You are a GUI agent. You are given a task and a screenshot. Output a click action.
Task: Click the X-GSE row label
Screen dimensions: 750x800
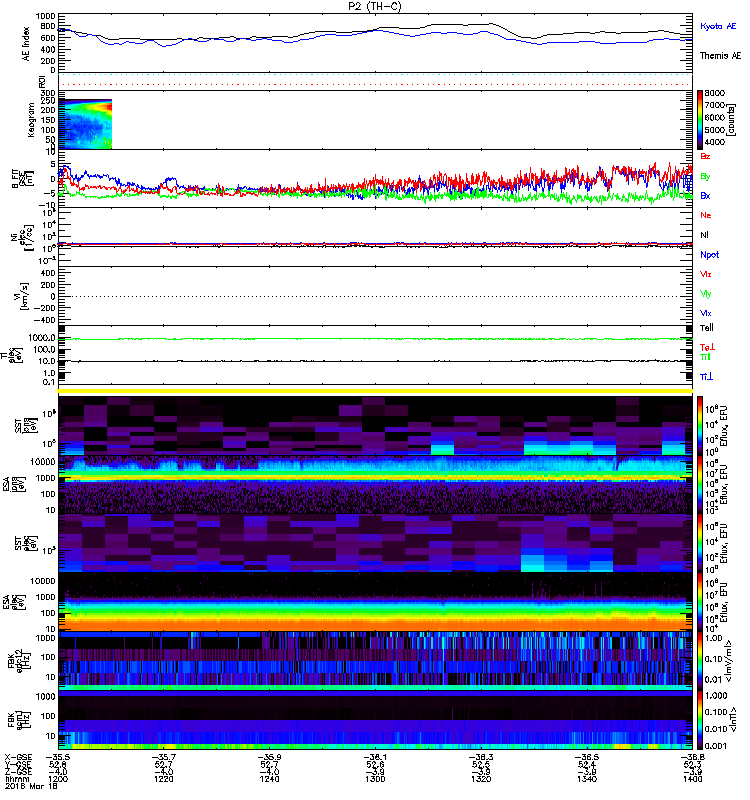pos(18,757)
